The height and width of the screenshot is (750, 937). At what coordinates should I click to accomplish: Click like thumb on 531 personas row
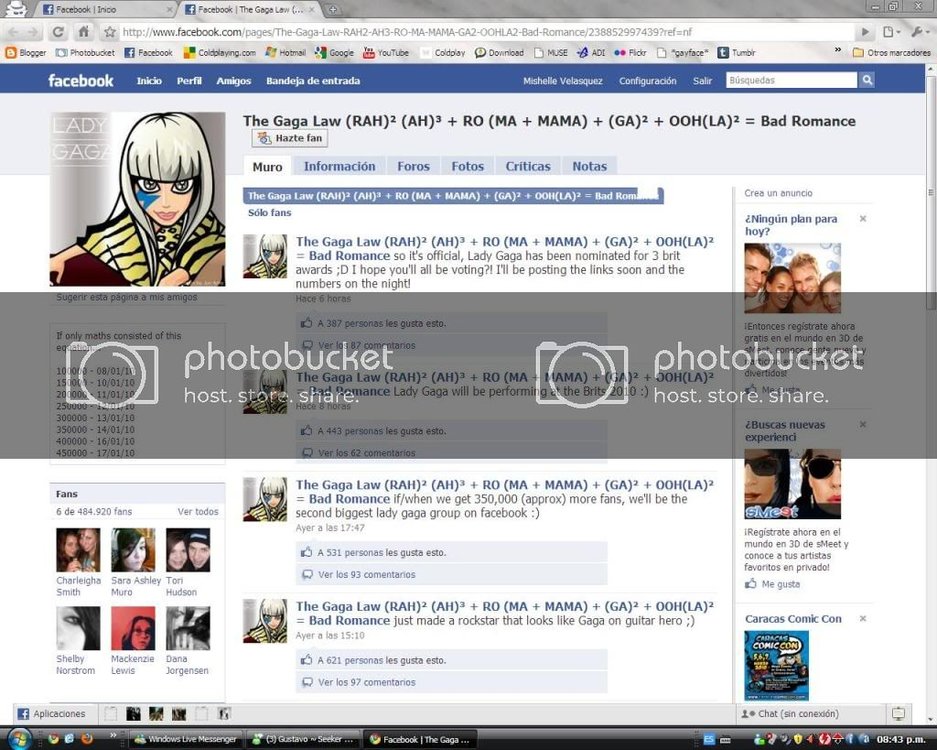point(307,552)
